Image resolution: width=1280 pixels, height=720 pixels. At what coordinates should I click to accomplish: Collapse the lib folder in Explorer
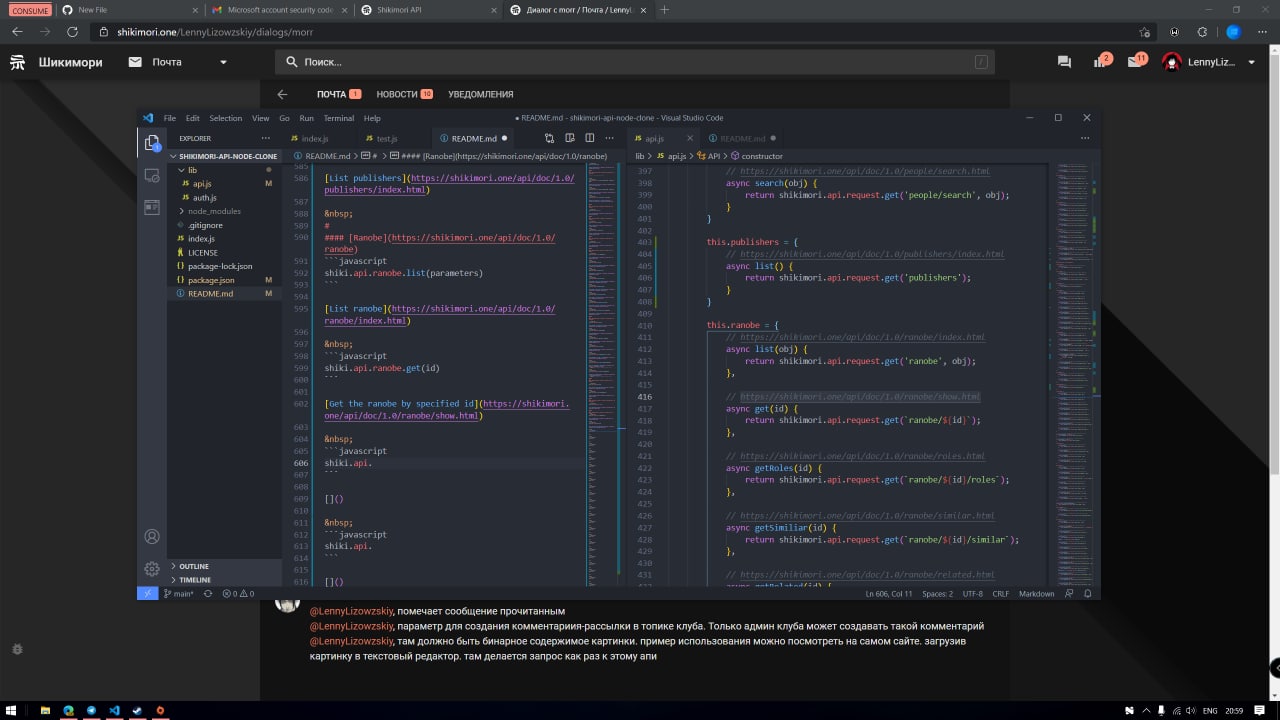224,170
